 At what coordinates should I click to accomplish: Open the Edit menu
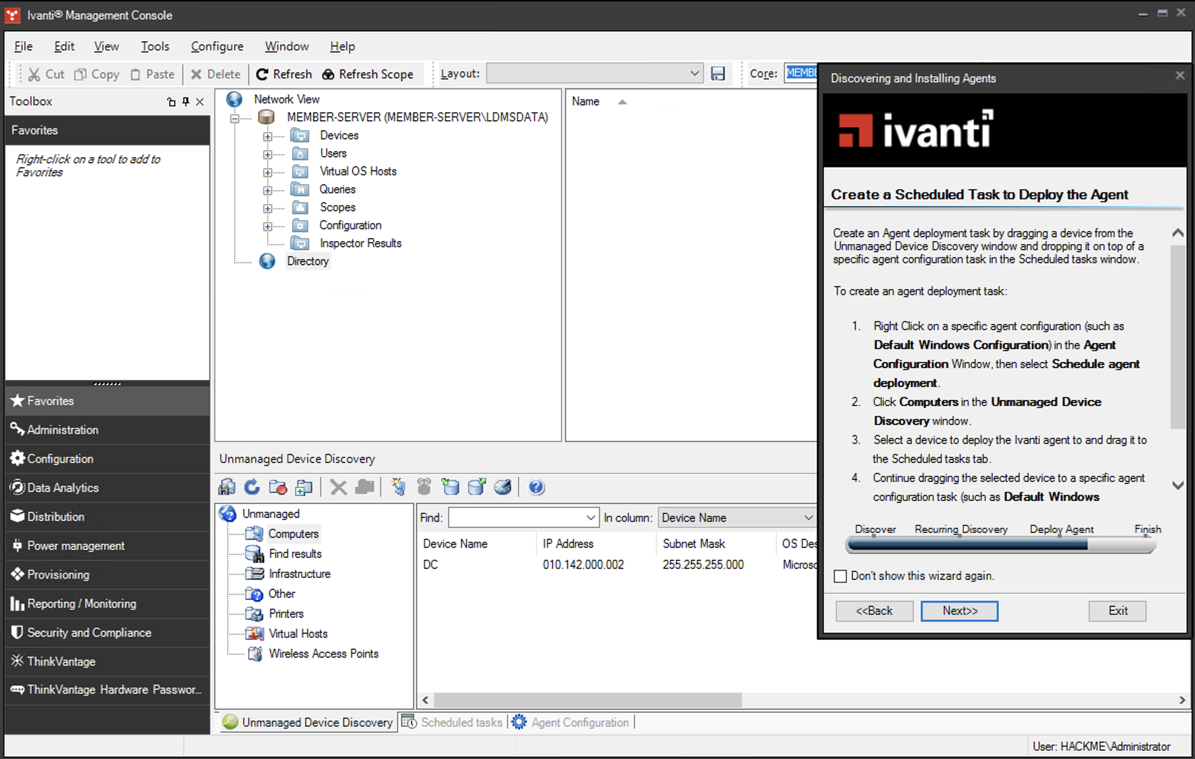point(64,46)
